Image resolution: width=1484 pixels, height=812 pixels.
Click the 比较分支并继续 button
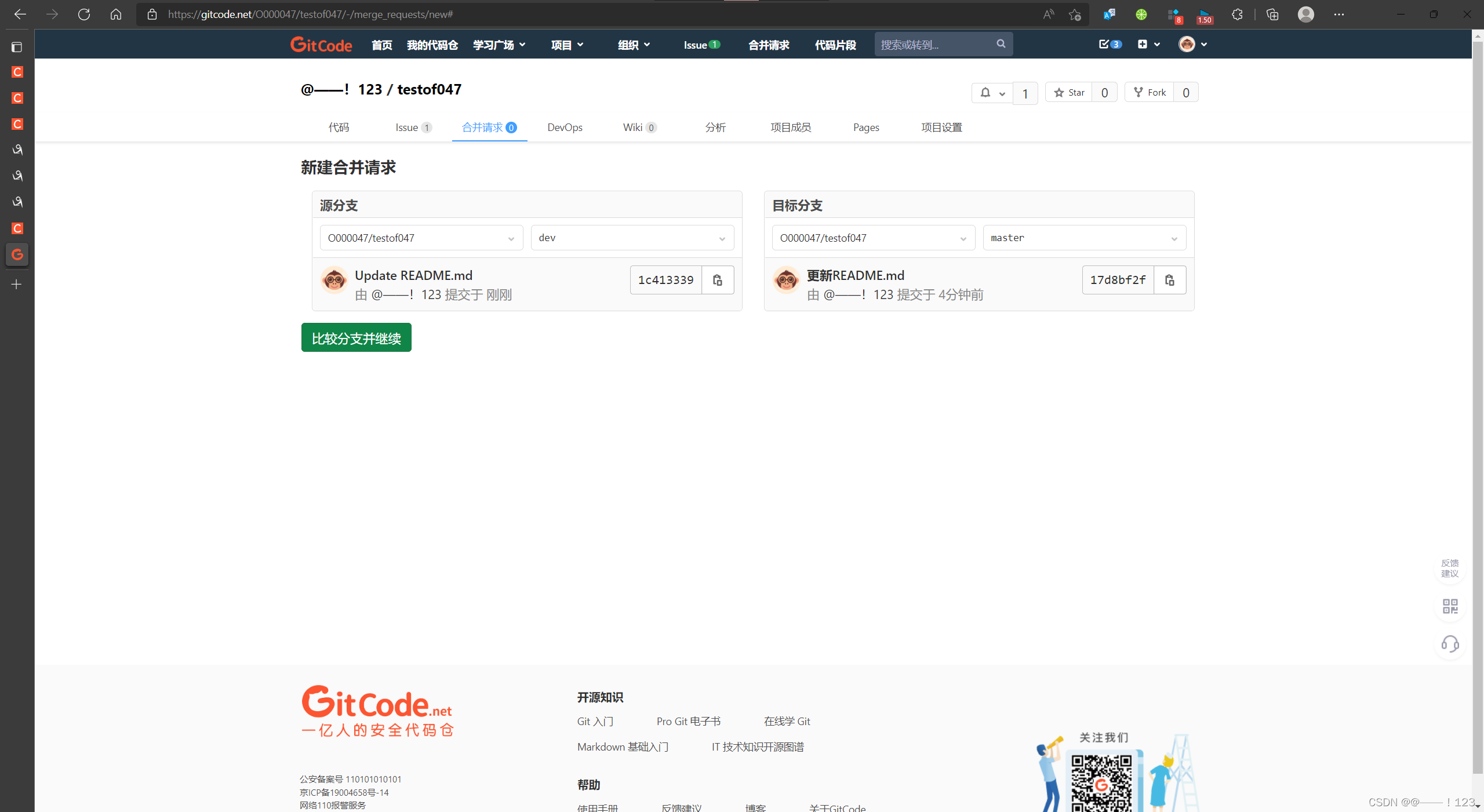coord(356,337)
